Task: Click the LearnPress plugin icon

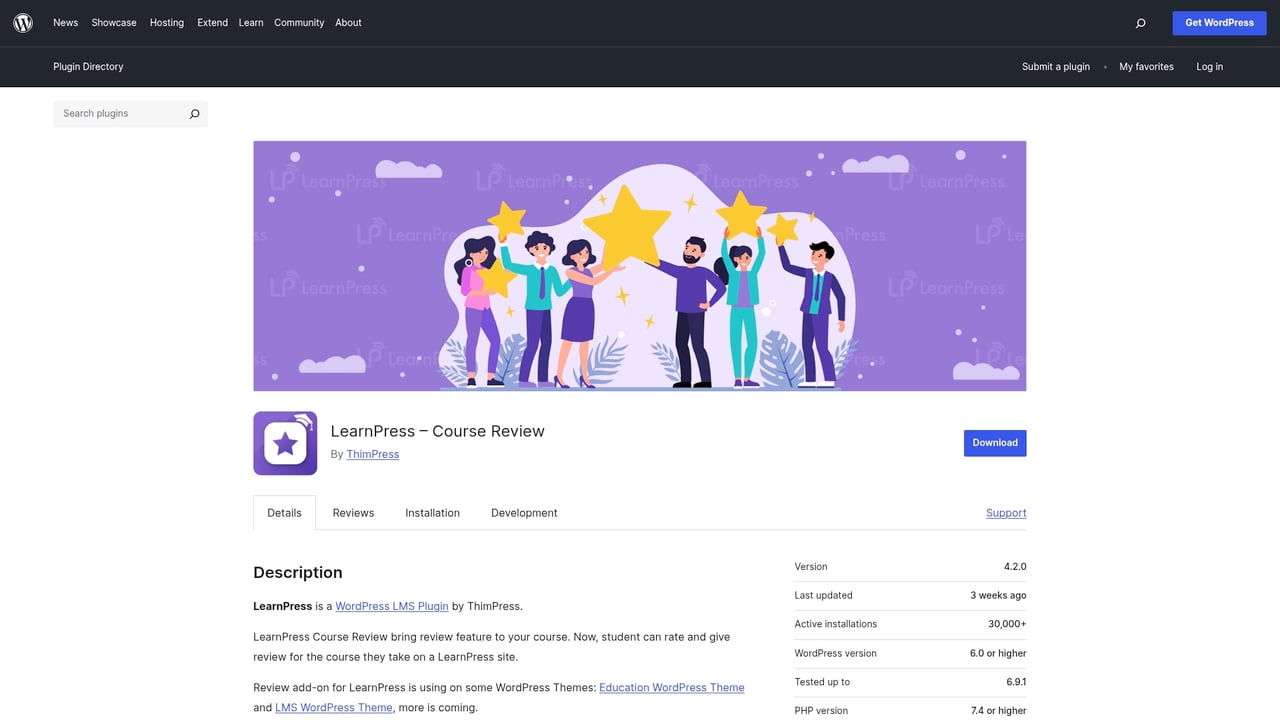Action: click(x=285, y=443)
